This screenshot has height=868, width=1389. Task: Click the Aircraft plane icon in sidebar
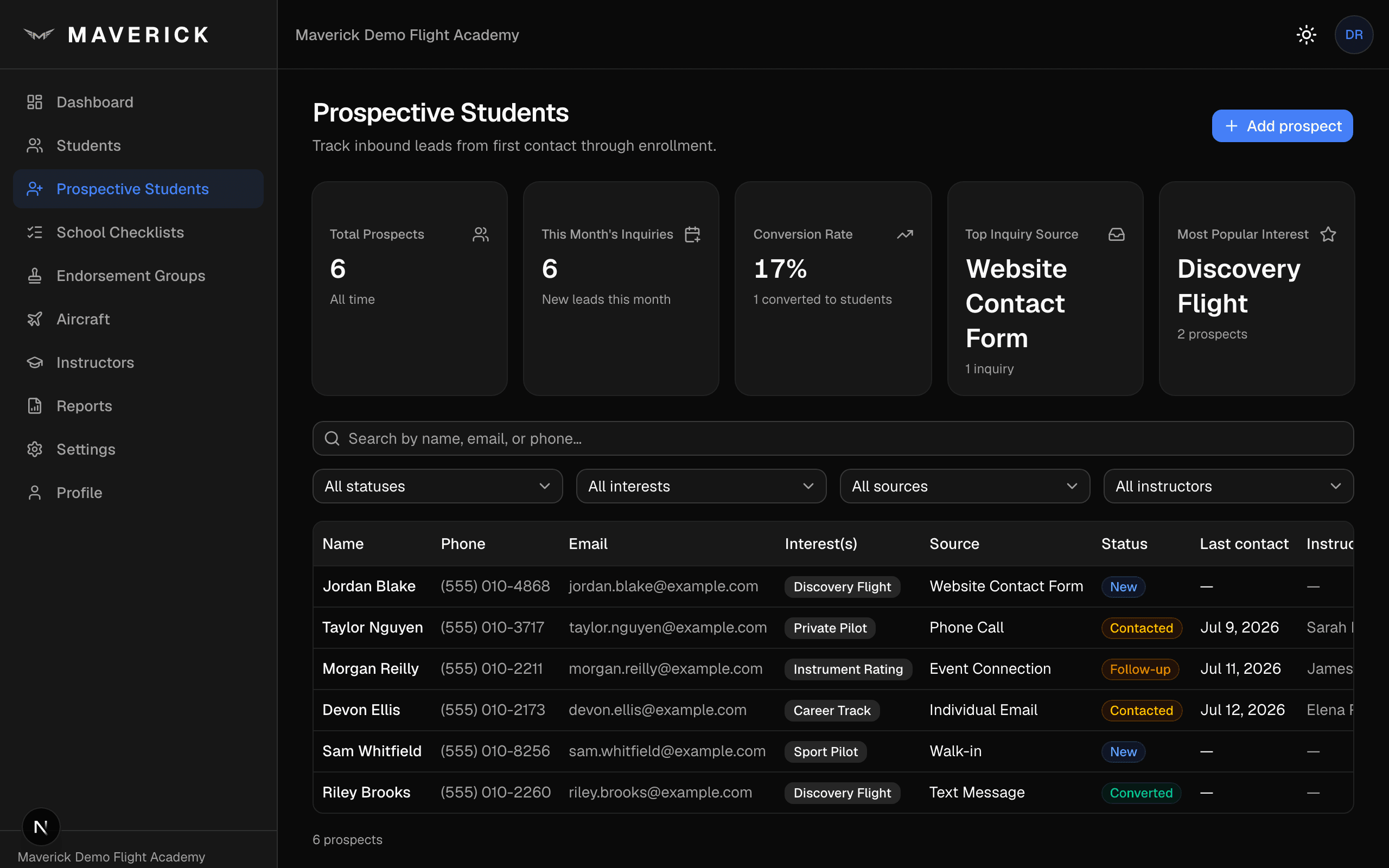(35, 319)
